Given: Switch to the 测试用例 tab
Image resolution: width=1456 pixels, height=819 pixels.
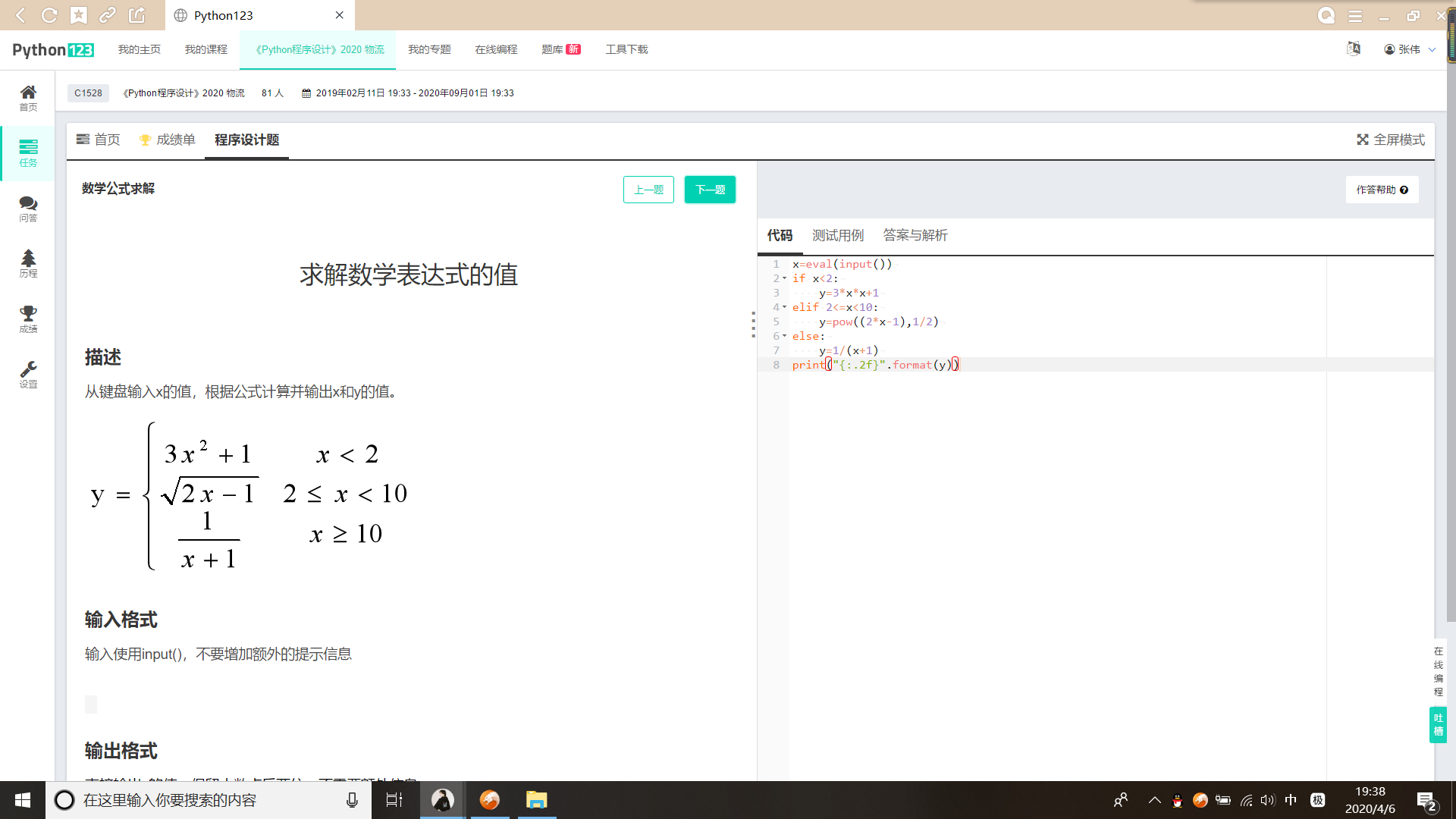Looking at the screenshot, I should (837, 235).
